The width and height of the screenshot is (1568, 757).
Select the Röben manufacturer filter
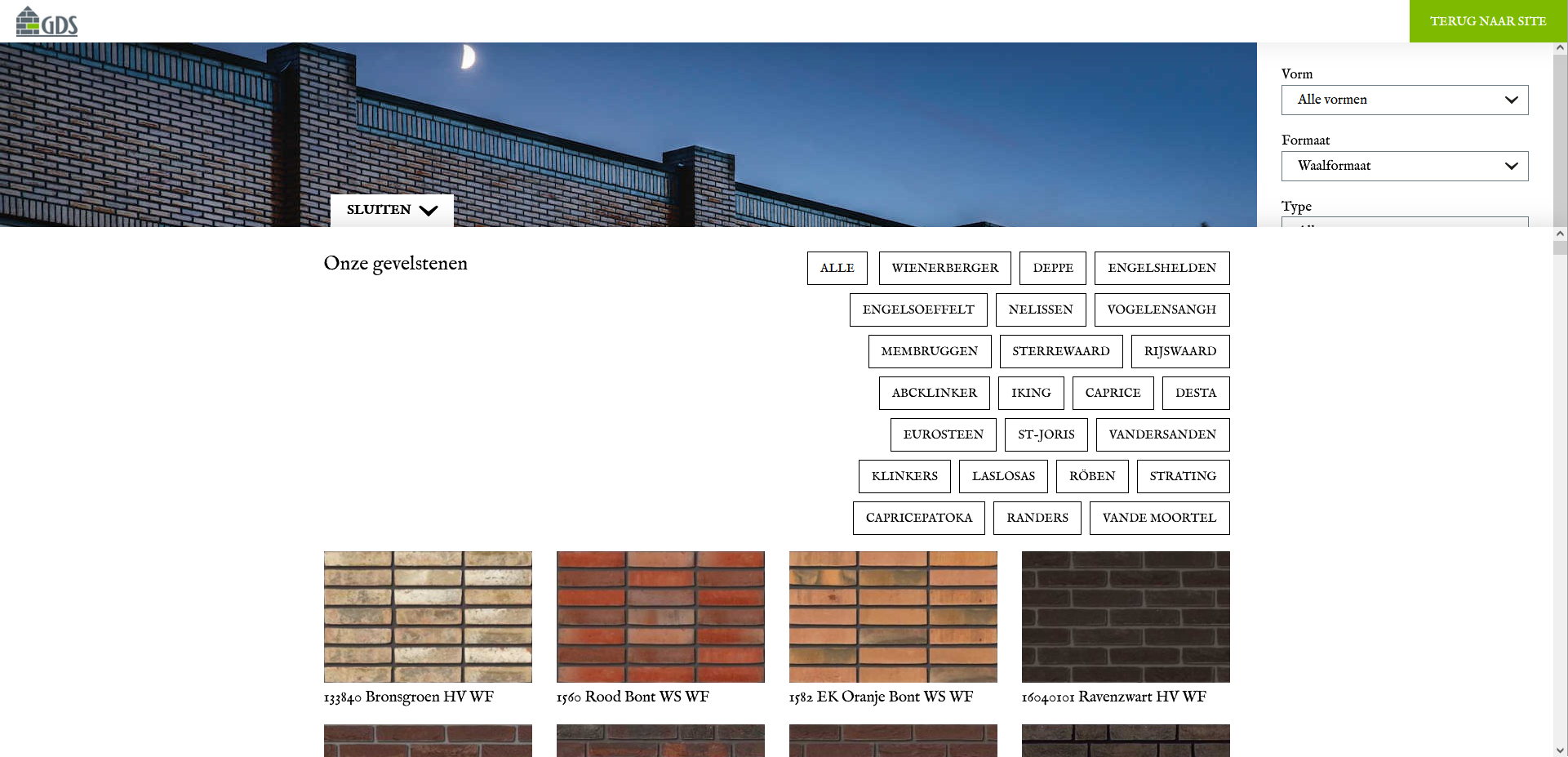click(x=1091, y=476)
